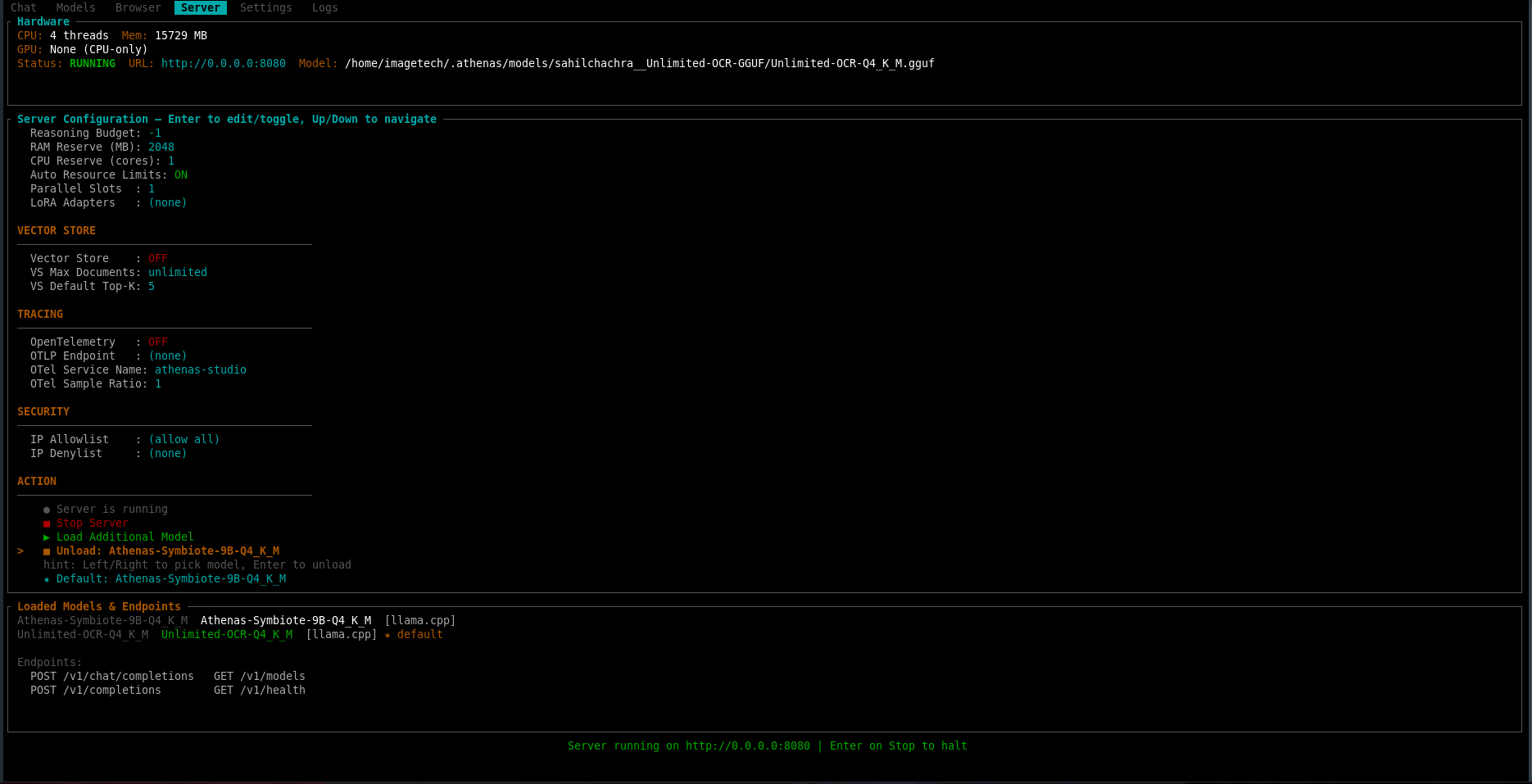Select the white Athenas-Symbiote-9B-Q4_K_M loaded model name
The width and height of the screenshot is (1532, 784).
pyautogui.click(x=286, y=621)
